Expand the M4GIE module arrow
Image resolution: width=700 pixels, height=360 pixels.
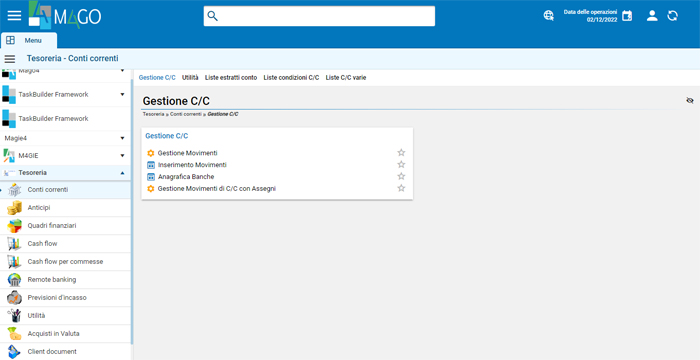(x=122, y=155)
